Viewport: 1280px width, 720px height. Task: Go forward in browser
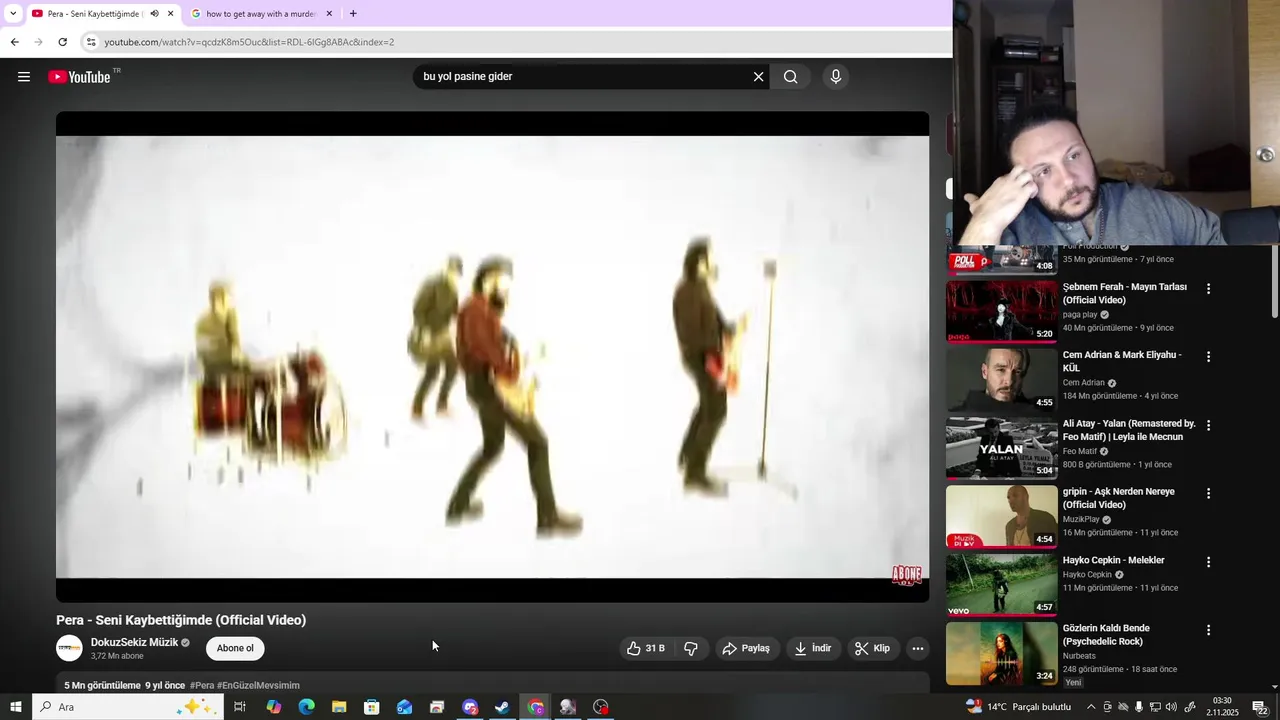click(x=38, y=42)
